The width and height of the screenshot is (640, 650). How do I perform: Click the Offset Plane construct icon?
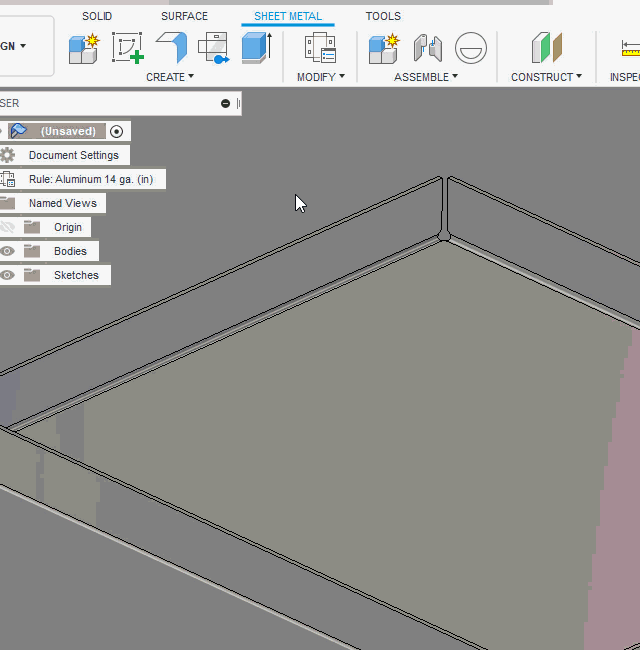click(x=547, y=47)
